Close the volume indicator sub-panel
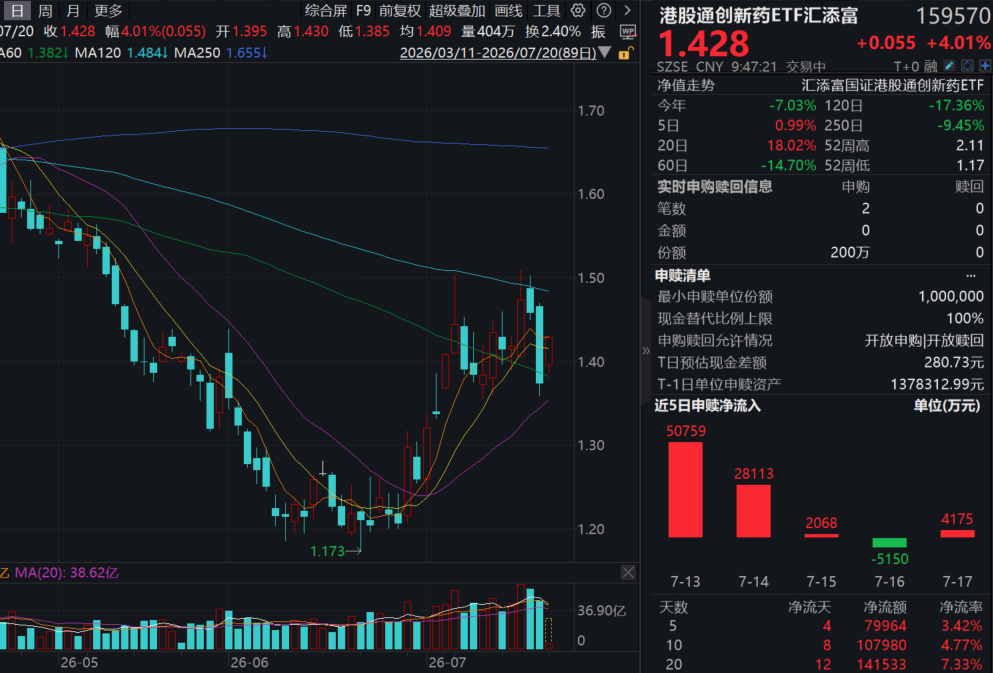 628,572
